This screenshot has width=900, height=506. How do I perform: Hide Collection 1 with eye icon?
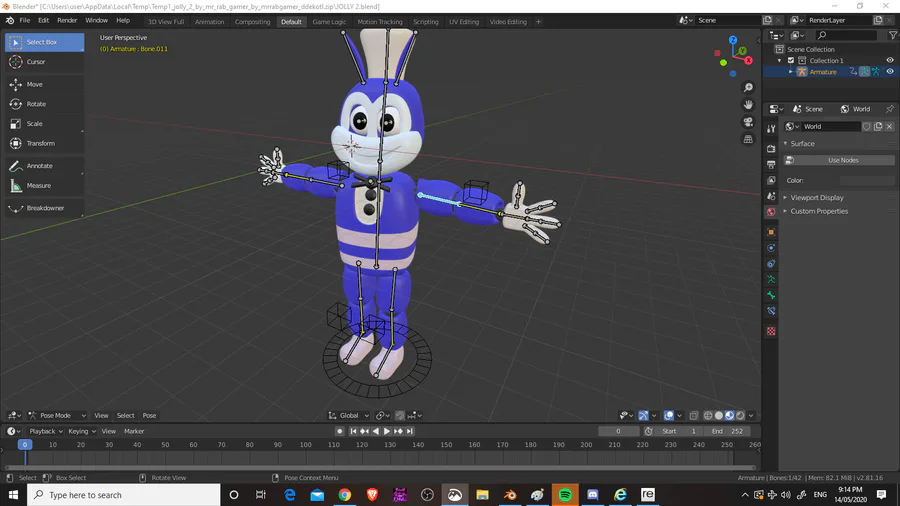[x=890, y=60]
